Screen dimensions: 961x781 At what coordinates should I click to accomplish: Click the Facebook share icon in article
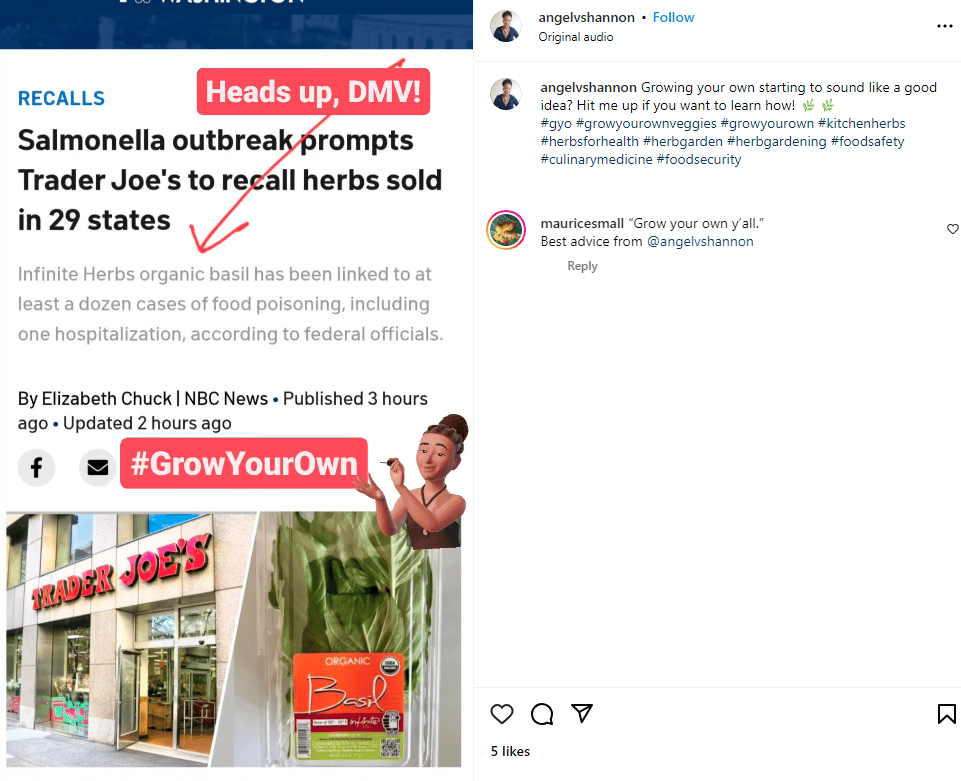[x=36, y=467]
